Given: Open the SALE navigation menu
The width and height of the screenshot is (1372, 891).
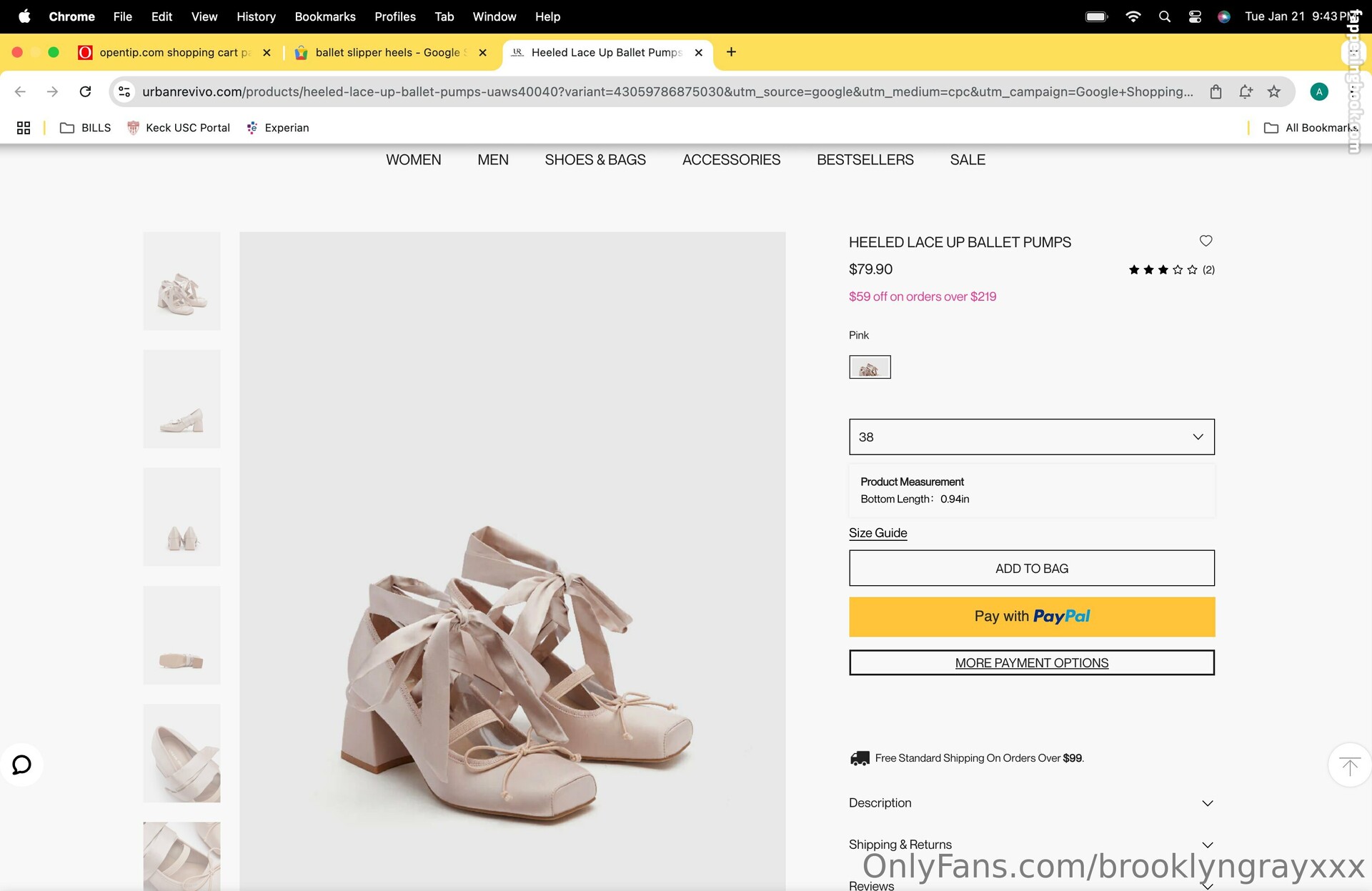Looking at the screenshot, I should 968,160.
